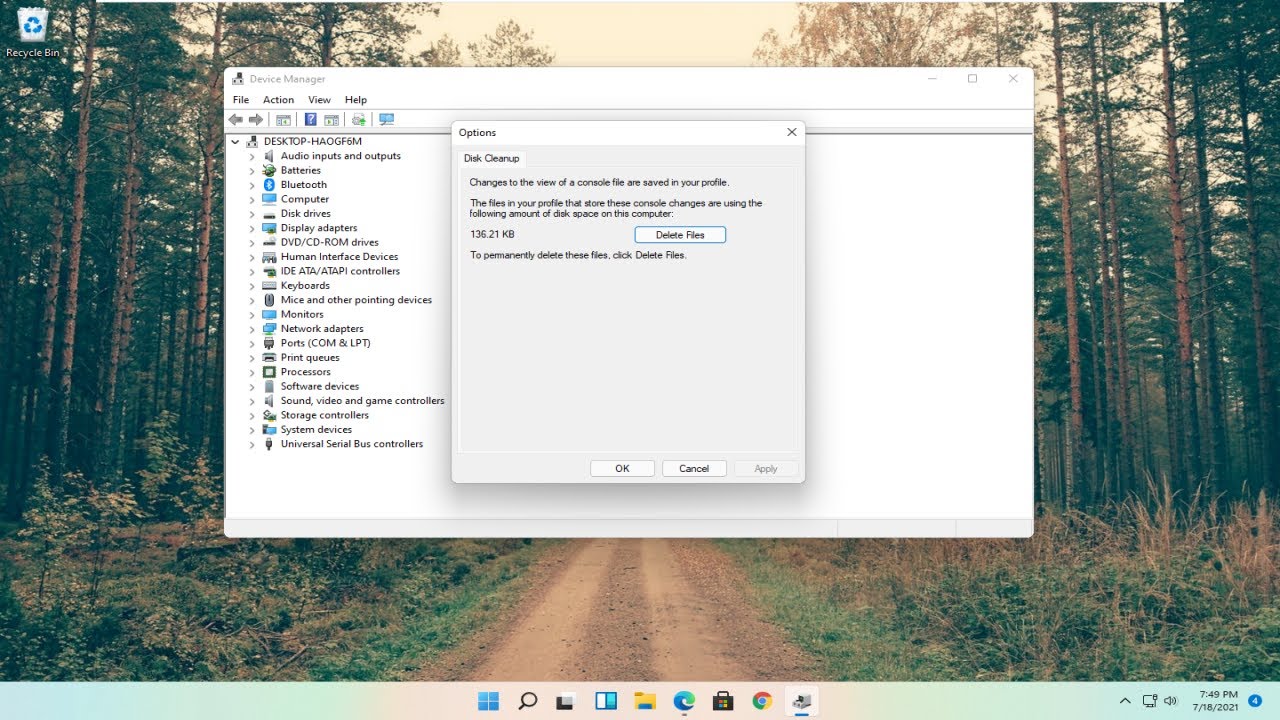This screenshot has width=1280, height=720.
Task: Expand the Display adapters node
Action: tap(252, 228)
